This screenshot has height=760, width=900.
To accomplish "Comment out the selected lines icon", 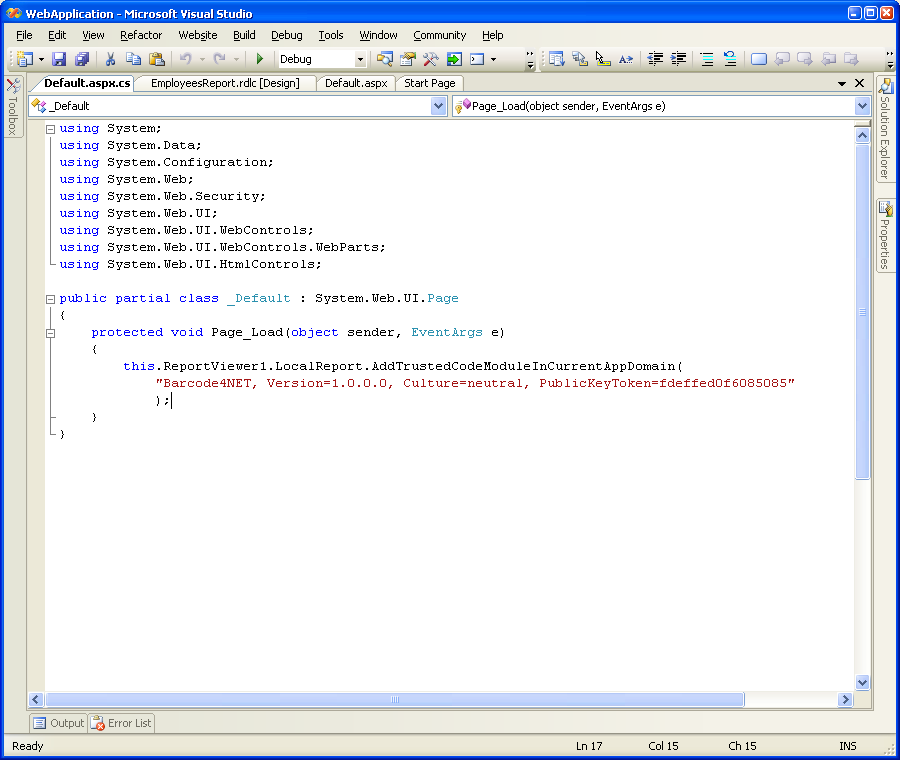I will click(x=707, y=60).
